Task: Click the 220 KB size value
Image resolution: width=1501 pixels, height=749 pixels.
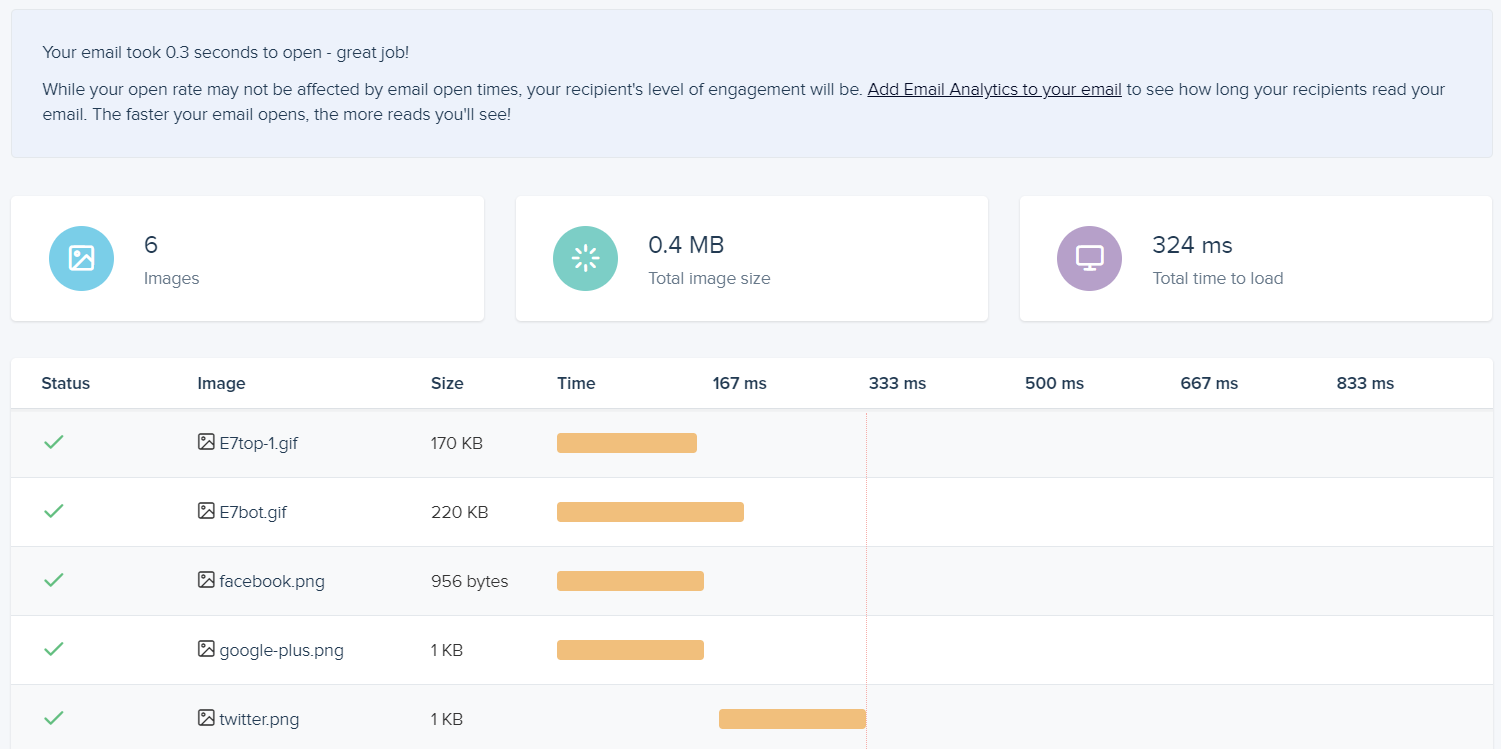Action: [x=460, y=512]
